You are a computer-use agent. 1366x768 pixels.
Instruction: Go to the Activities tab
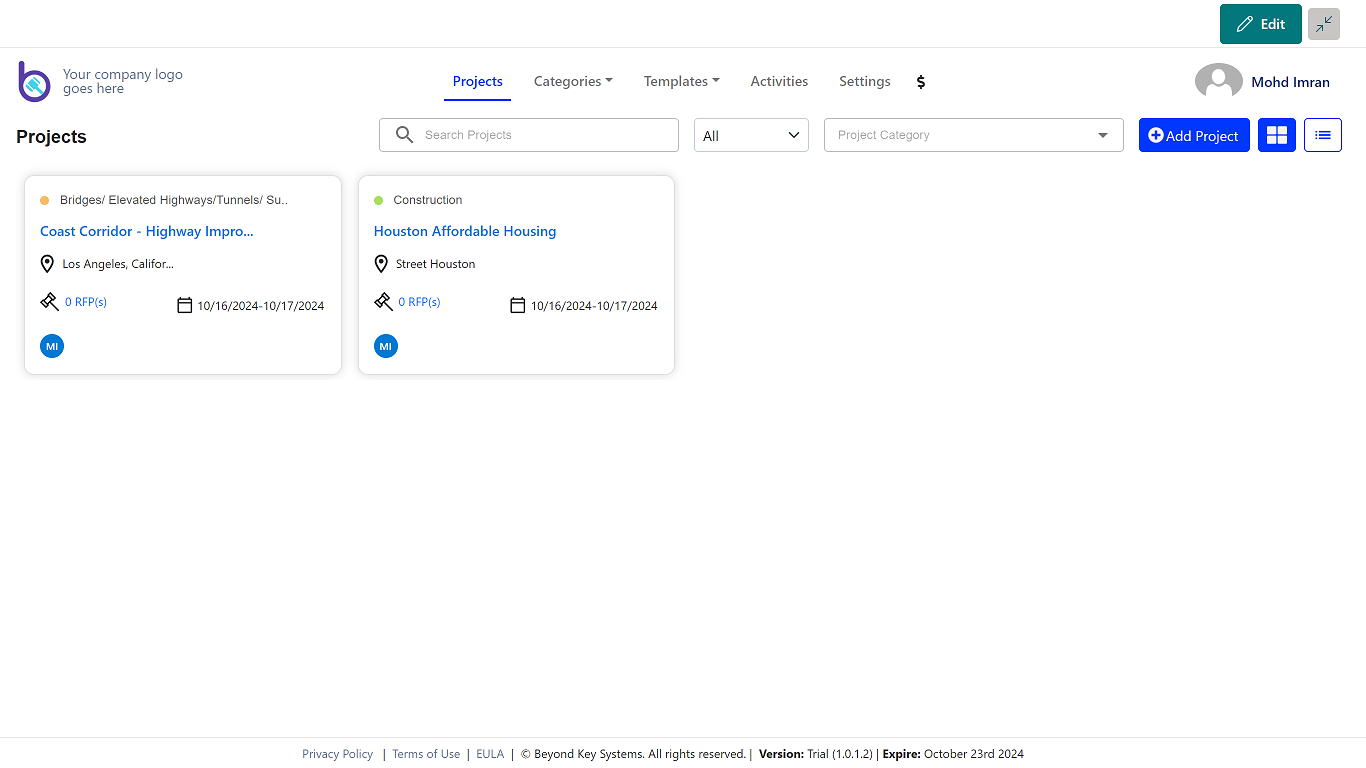coord(779,82)
